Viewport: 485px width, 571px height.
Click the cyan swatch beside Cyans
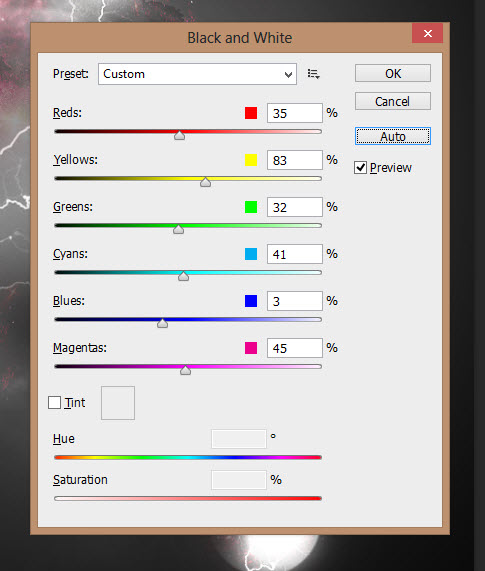pyautogui.click(x=251, y=254)
